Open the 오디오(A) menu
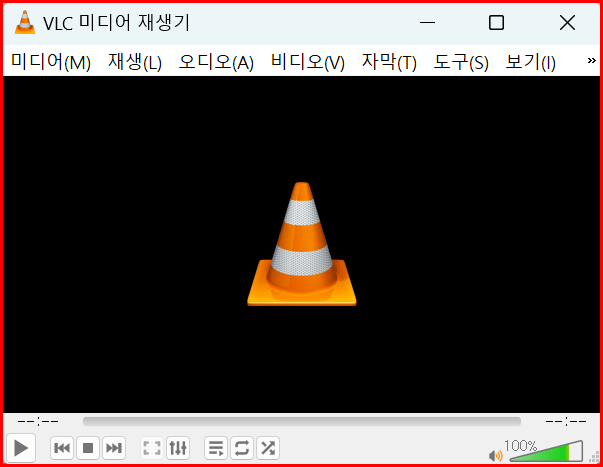This screenshot has height=467, width=603. [x=216, y=62]
